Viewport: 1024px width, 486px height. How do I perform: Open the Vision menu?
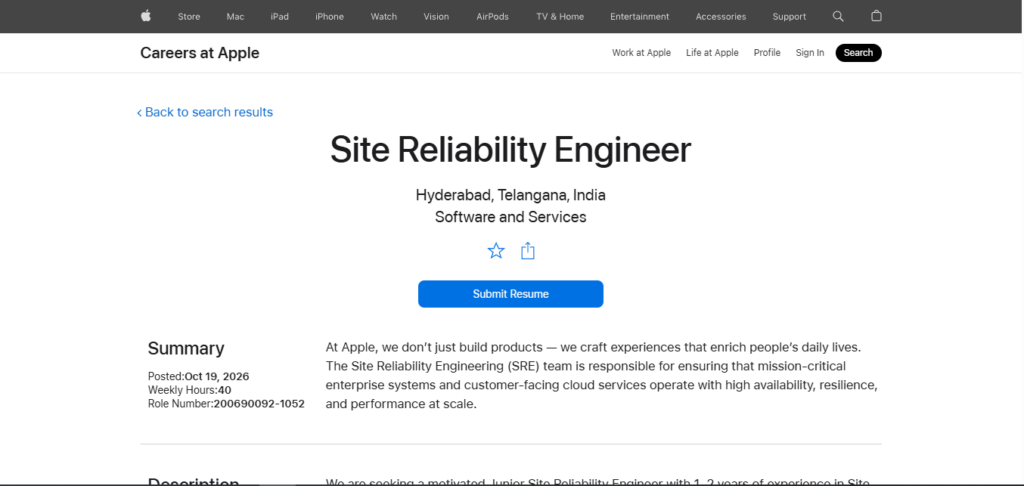[x=436, y=16]
